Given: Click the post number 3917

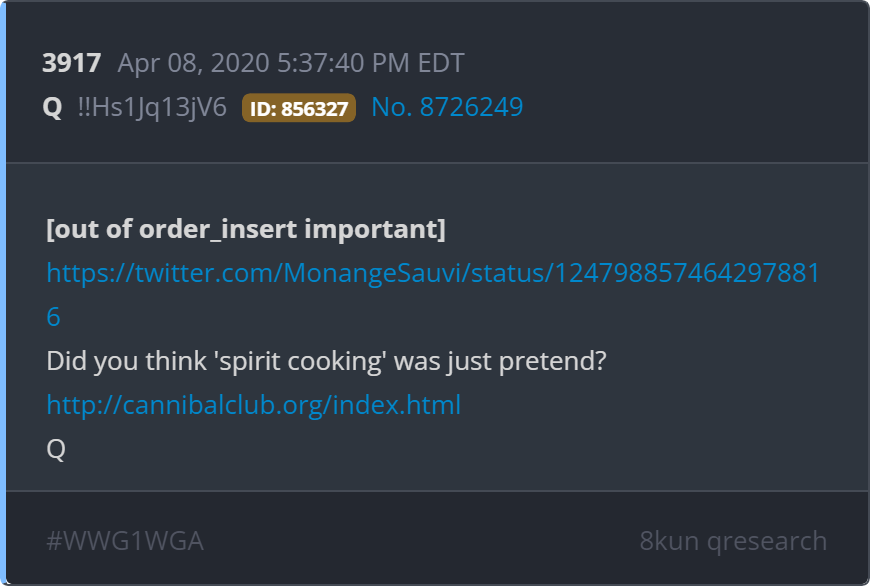Looking at the screenshot, I should [71, 64].
